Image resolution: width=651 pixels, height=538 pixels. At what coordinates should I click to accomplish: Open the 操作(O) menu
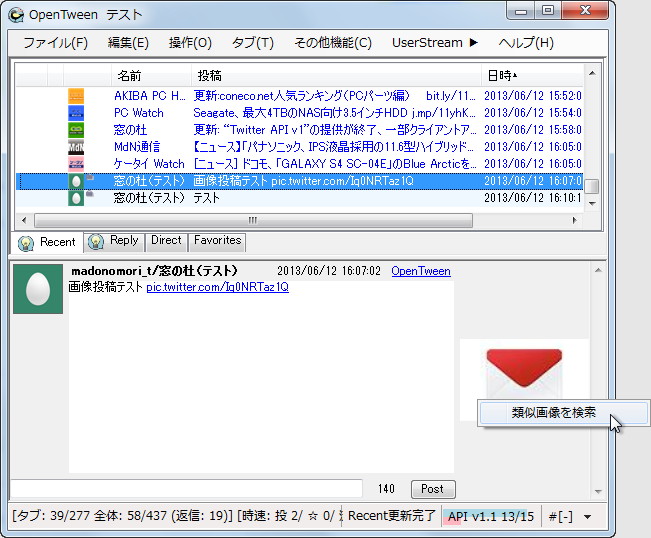(x=190, y=43)
